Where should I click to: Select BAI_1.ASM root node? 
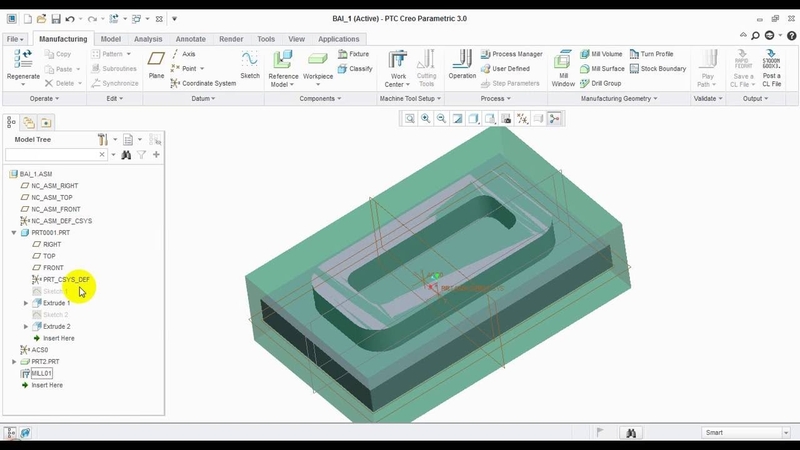point(31,174)
